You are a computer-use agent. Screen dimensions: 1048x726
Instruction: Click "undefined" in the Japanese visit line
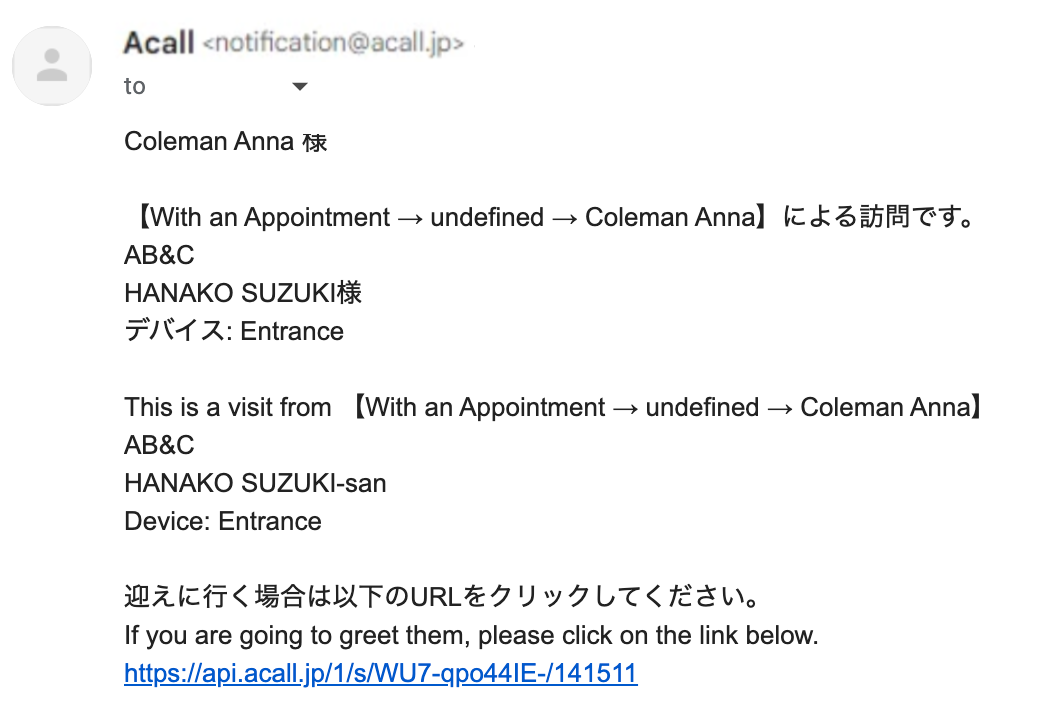point(487,217)
